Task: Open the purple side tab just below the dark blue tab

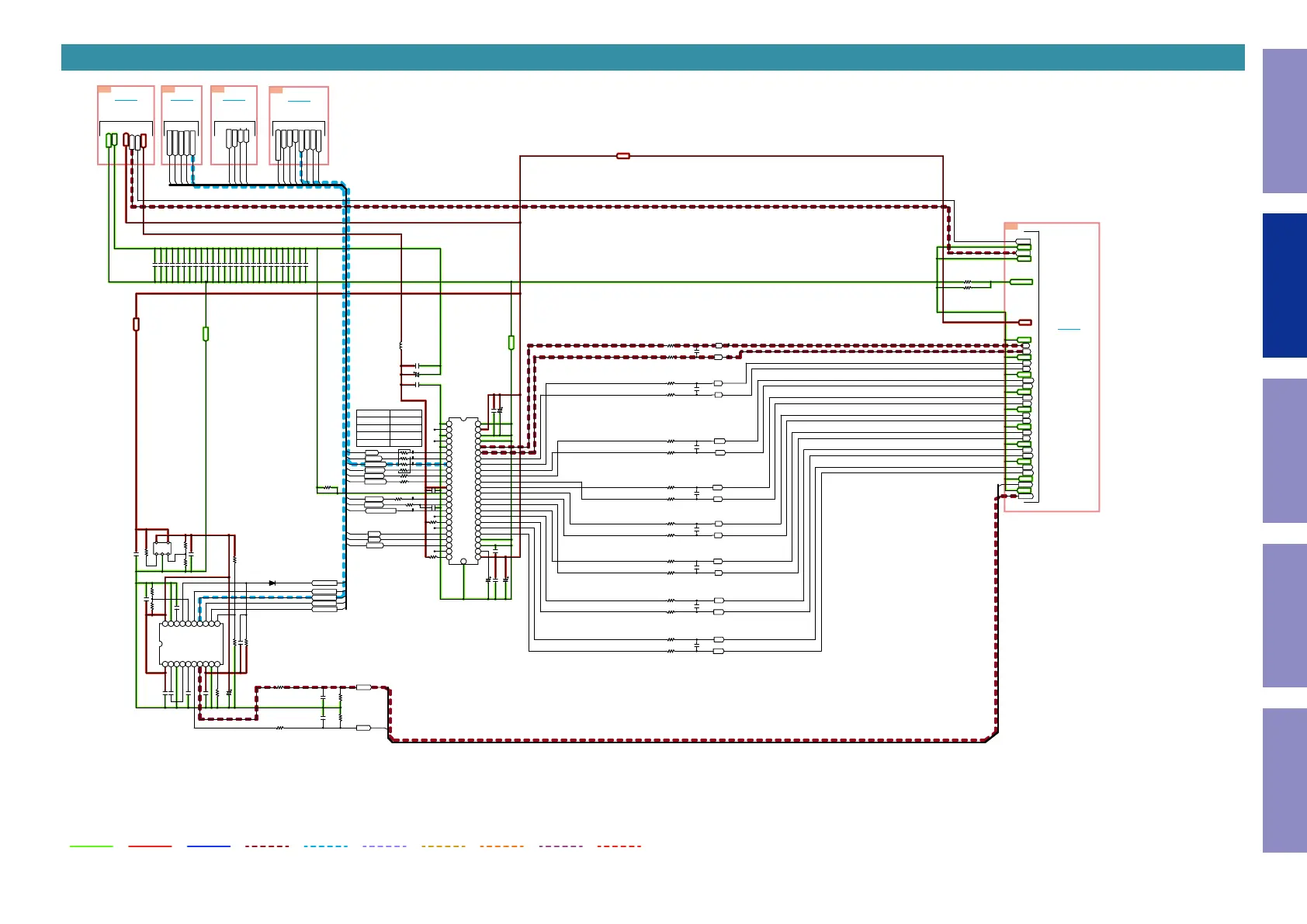Action: click(x=1284, y=451)
